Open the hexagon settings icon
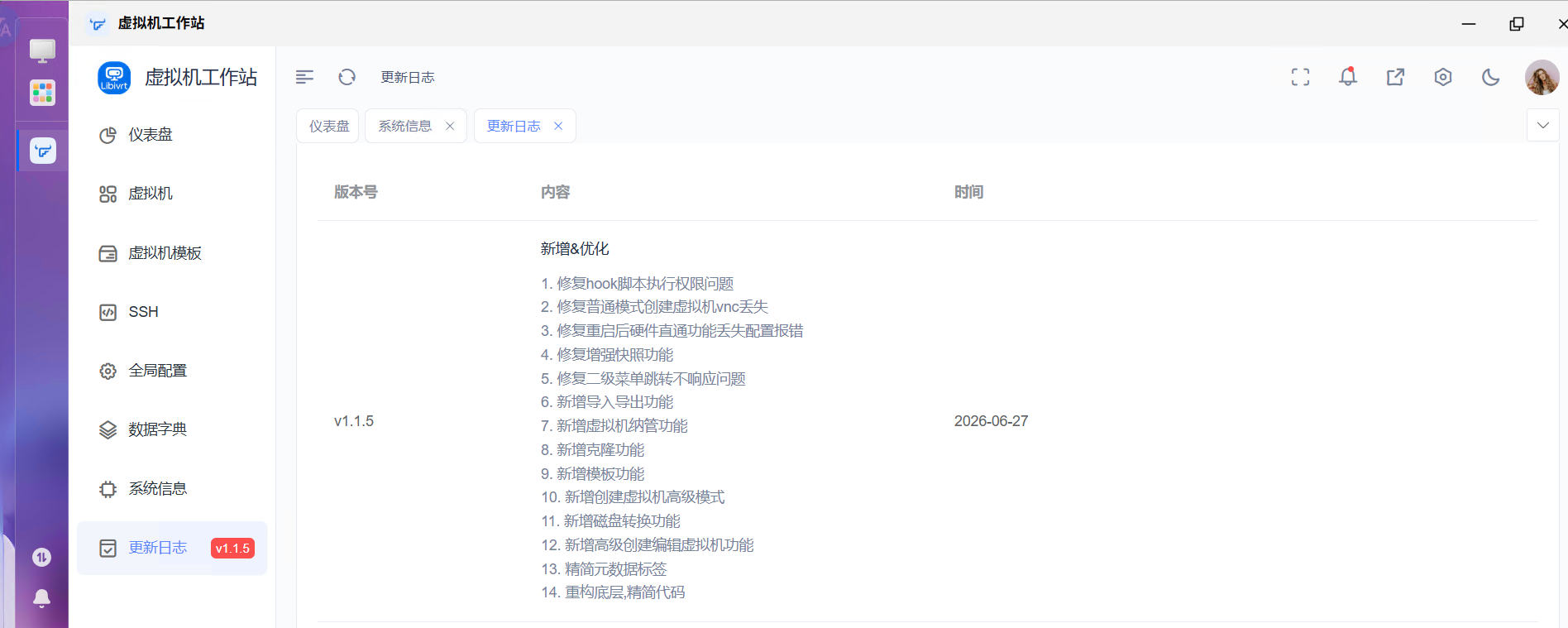The width and height of the screenshot is (1568, 628). tap(1443, 77)
